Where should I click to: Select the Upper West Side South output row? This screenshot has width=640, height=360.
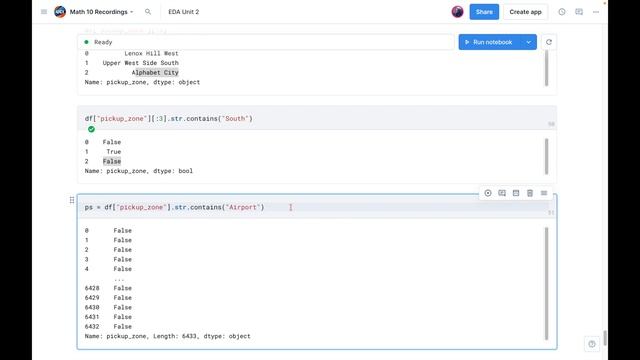132,63
